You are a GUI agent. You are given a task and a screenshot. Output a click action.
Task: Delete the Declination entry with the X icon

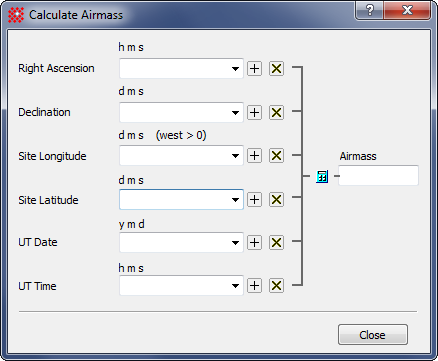click(x=276, y=112)
